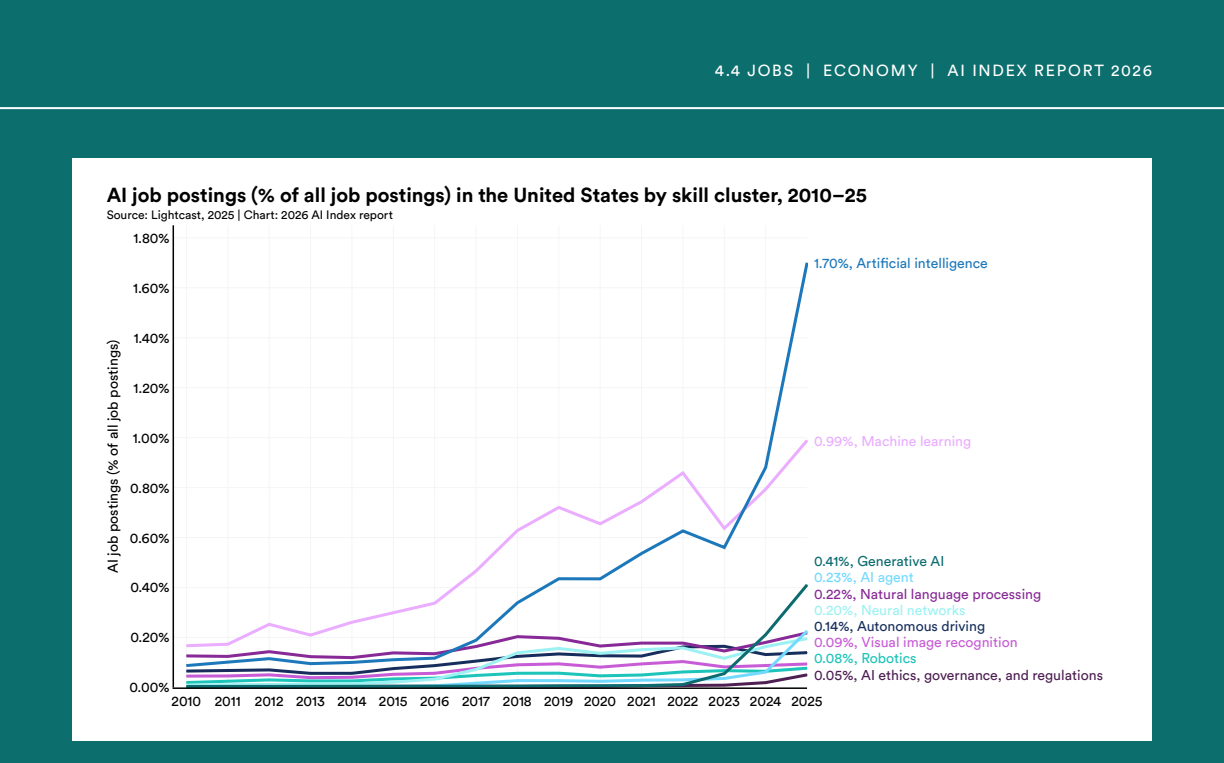Click 'ECONOMY' in the page header
This screenshot has height=763, width=1224.
click(870, 71)
